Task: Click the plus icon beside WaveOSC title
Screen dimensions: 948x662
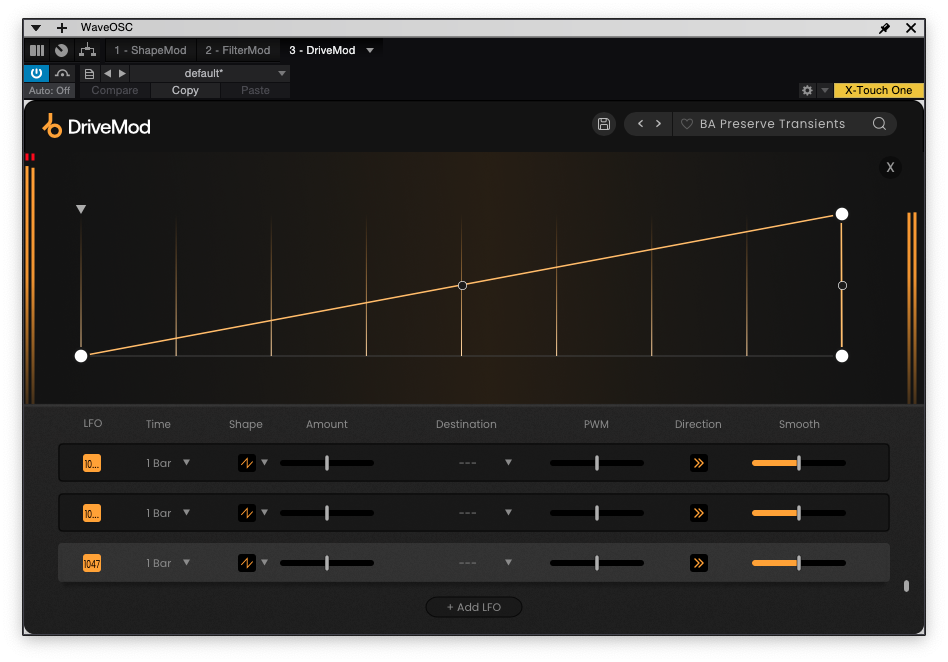Action: 62,28
